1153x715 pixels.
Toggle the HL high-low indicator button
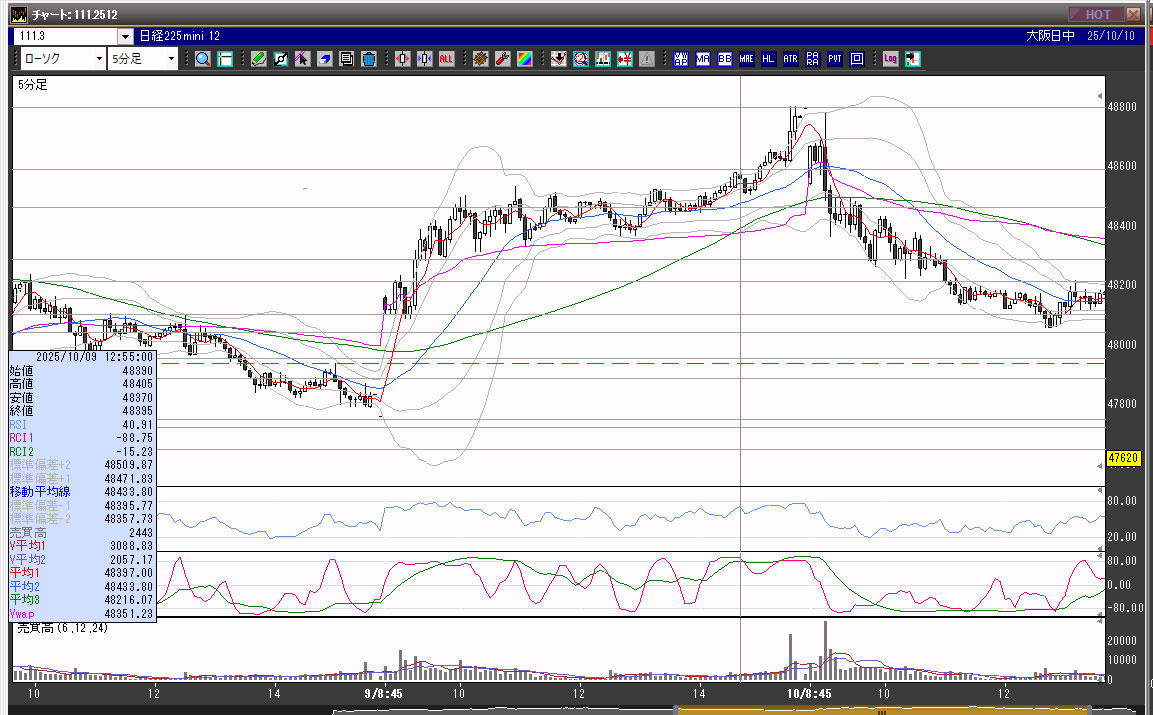pos(769,59)
